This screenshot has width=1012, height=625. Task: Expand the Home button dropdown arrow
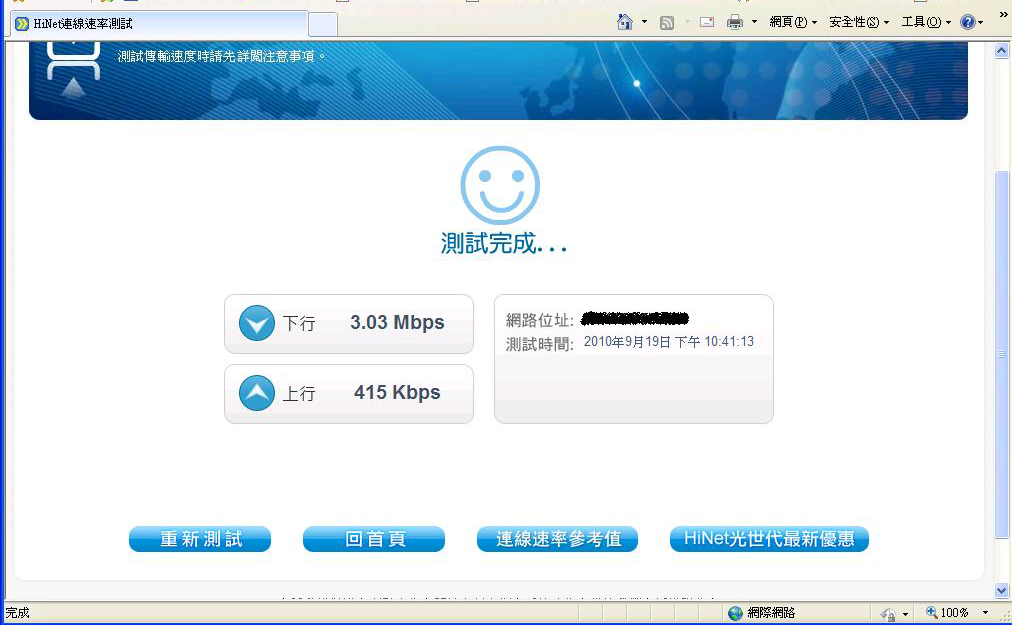point(644,22)
